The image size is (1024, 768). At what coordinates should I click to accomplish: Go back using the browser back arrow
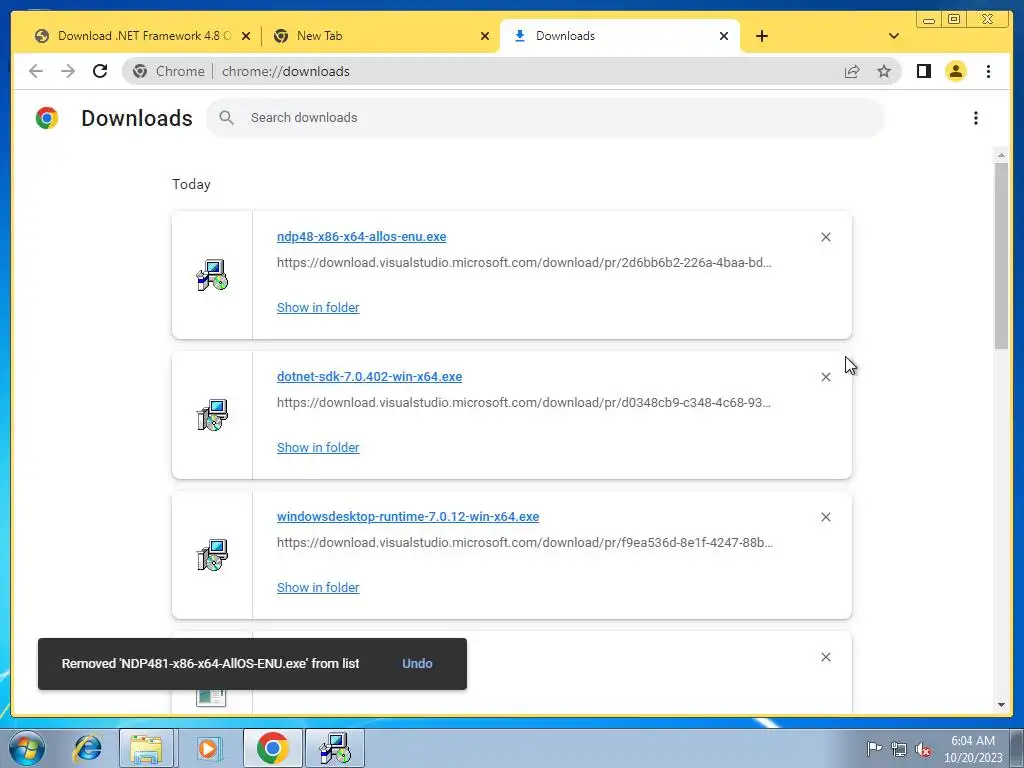(36, 71)
